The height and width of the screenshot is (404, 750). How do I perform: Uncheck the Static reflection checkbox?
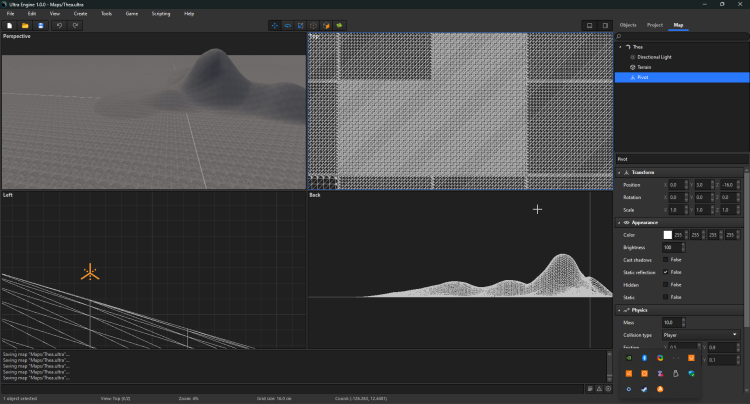(x=666, y=272)
